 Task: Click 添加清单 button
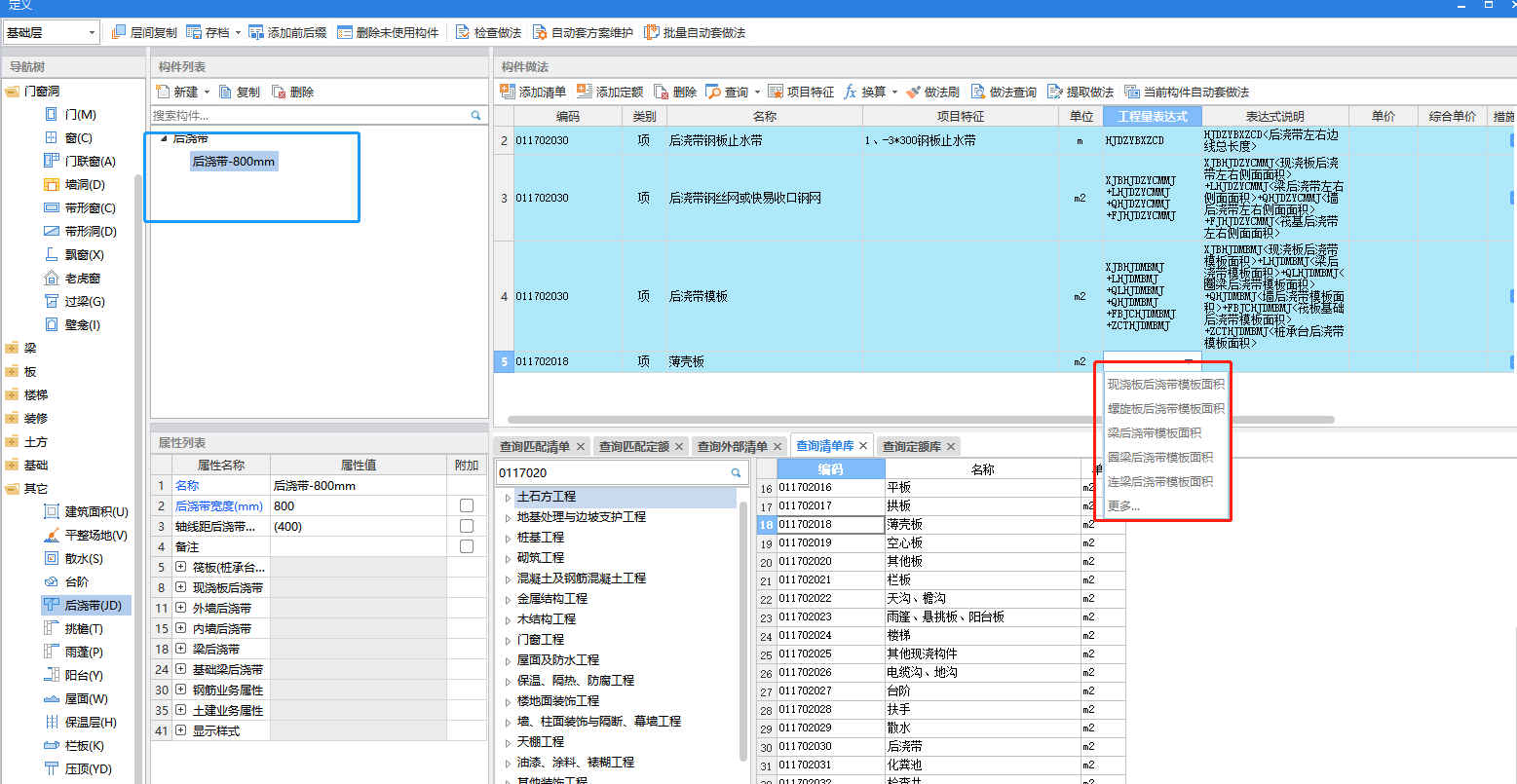(x=533, y=92)
